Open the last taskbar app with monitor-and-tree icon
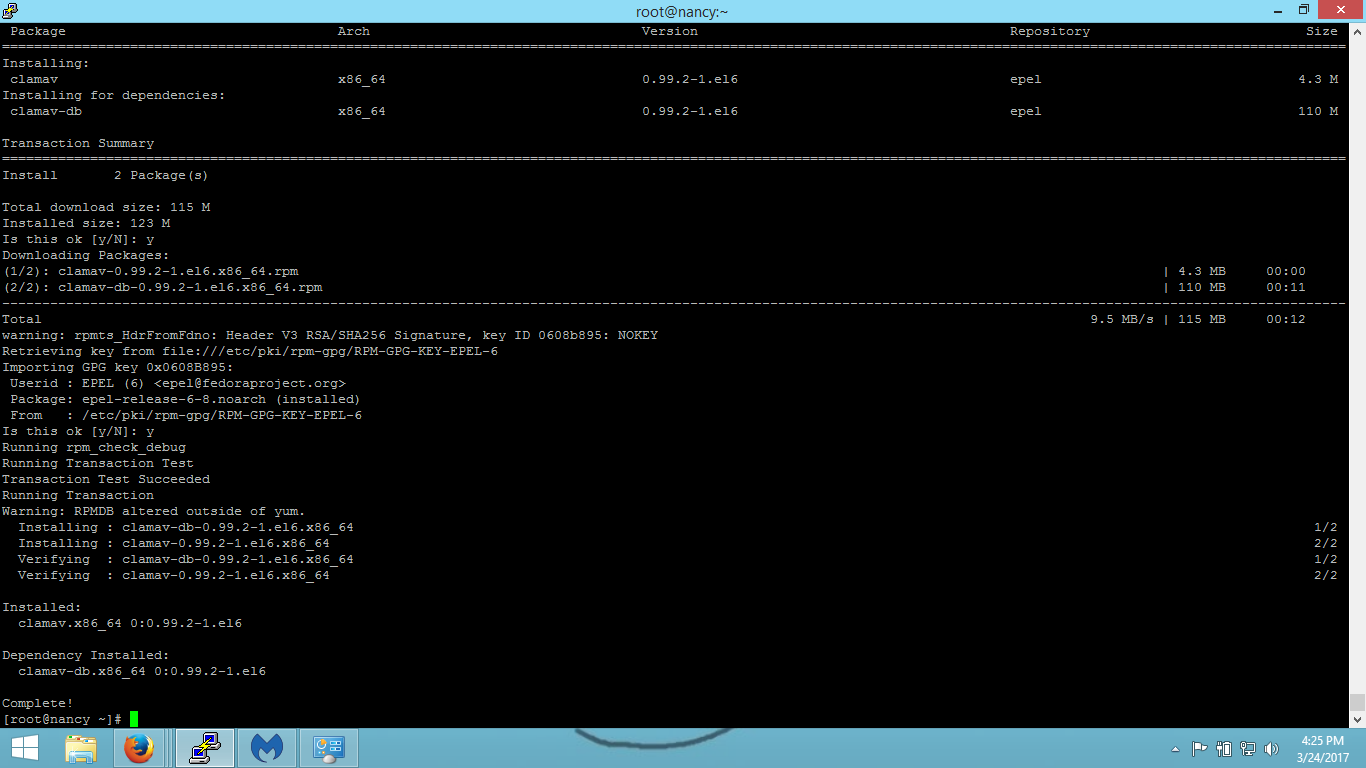This screenshot has width=1366, height=768. tap(328, 748)
